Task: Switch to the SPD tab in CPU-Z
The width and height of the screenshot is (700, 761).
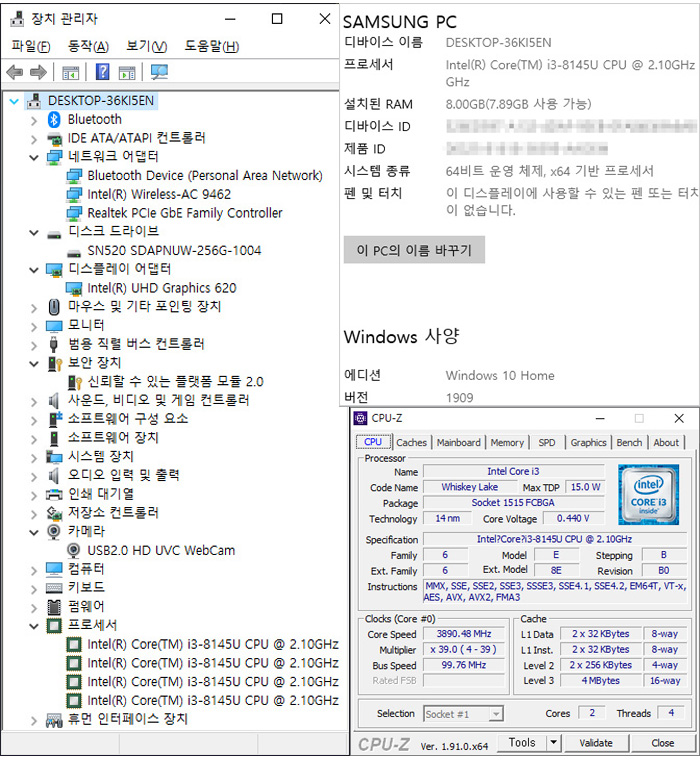Action: 547,443
